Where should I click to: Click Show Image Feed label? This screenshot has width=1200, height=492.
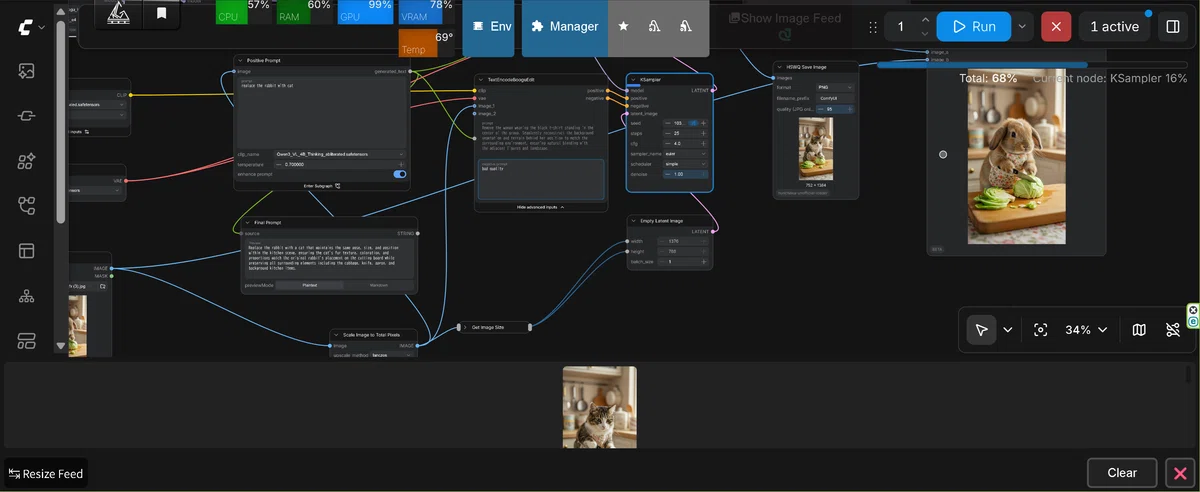point(785,18)
